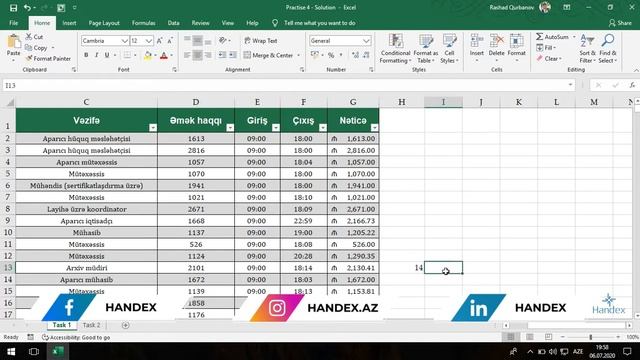This screenshot has height=360, width=640.
Task: Click the Decrease Decimal icon
Action: tap(366, 55)
